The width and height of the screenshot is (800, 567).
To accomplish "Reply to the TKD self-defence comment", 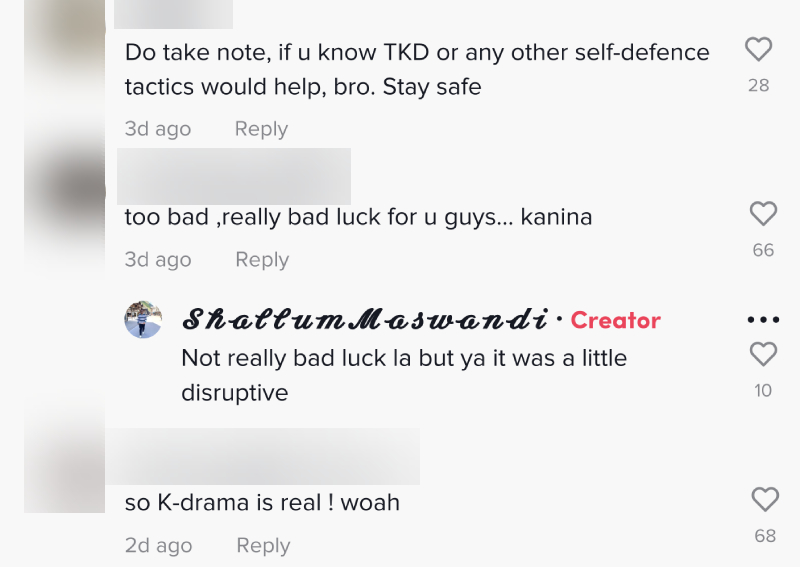I will (261, 129).
